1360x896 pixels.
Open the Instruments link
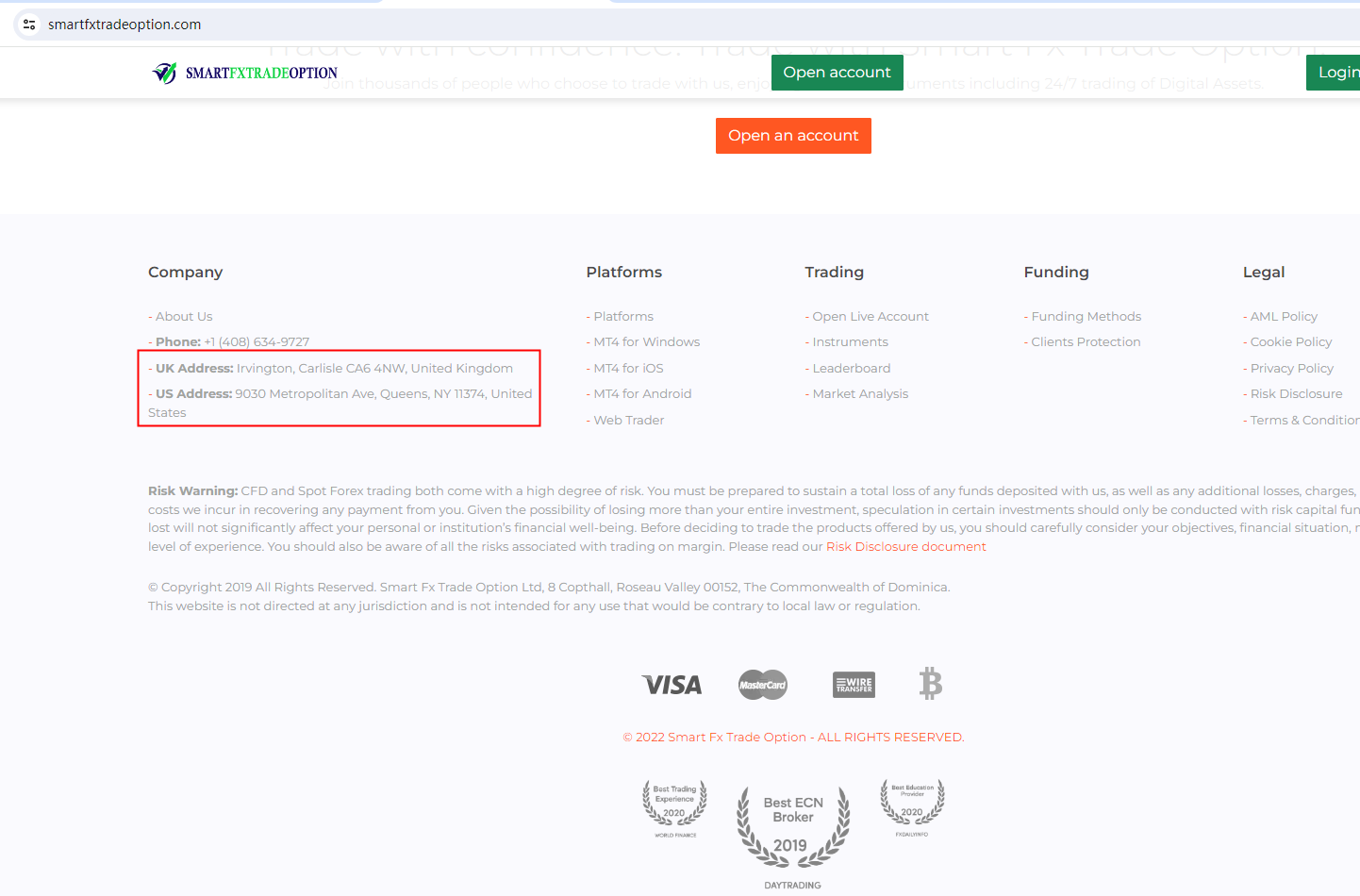coord(850,342)
